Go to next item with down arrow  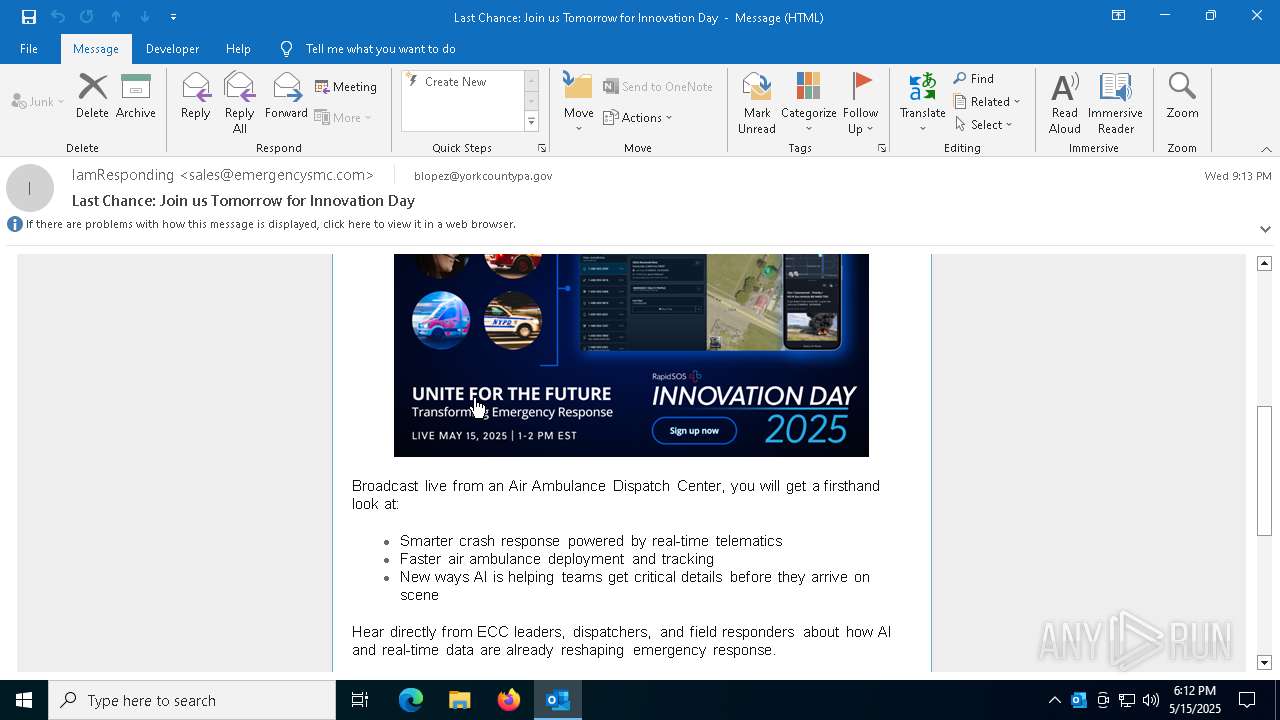click(145, 17)
